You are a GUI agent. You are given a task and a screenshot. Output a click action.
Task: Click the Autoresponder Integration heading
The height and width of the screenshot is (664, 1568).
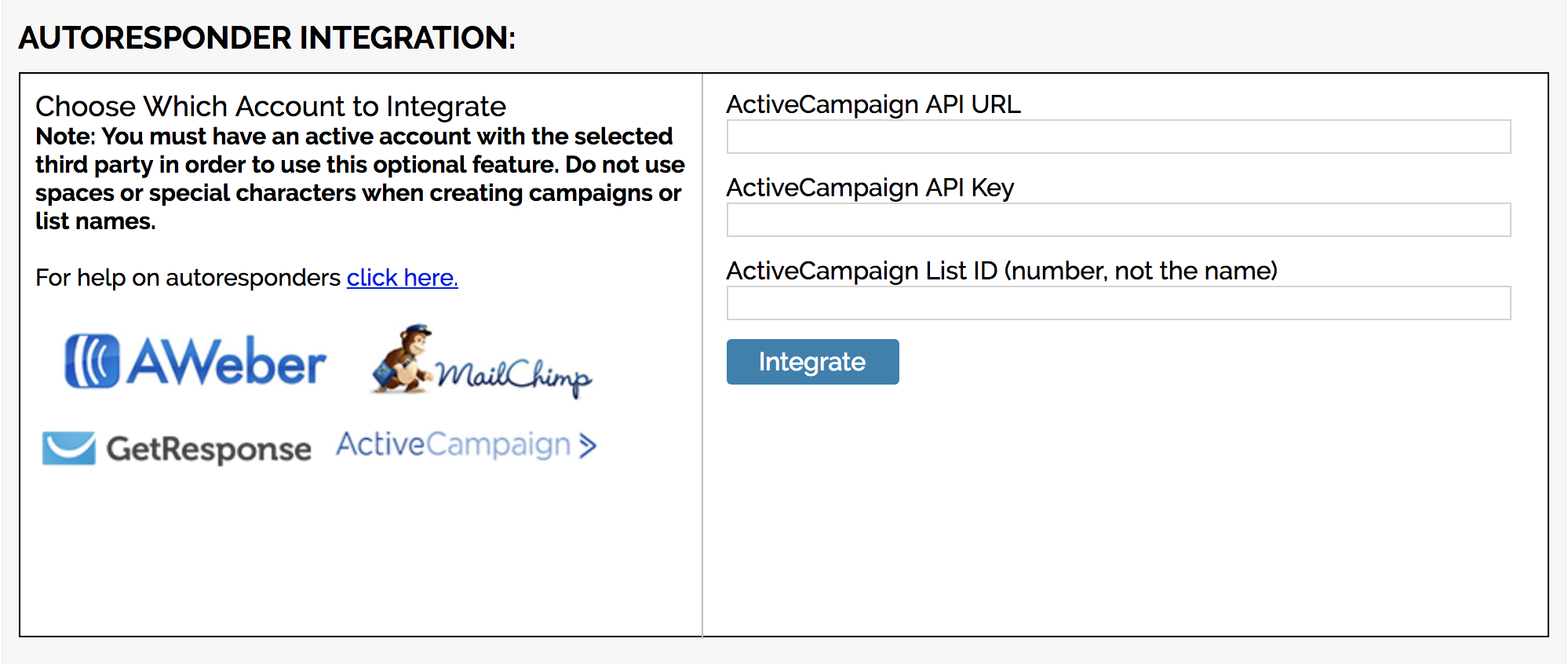coord(267,38)
